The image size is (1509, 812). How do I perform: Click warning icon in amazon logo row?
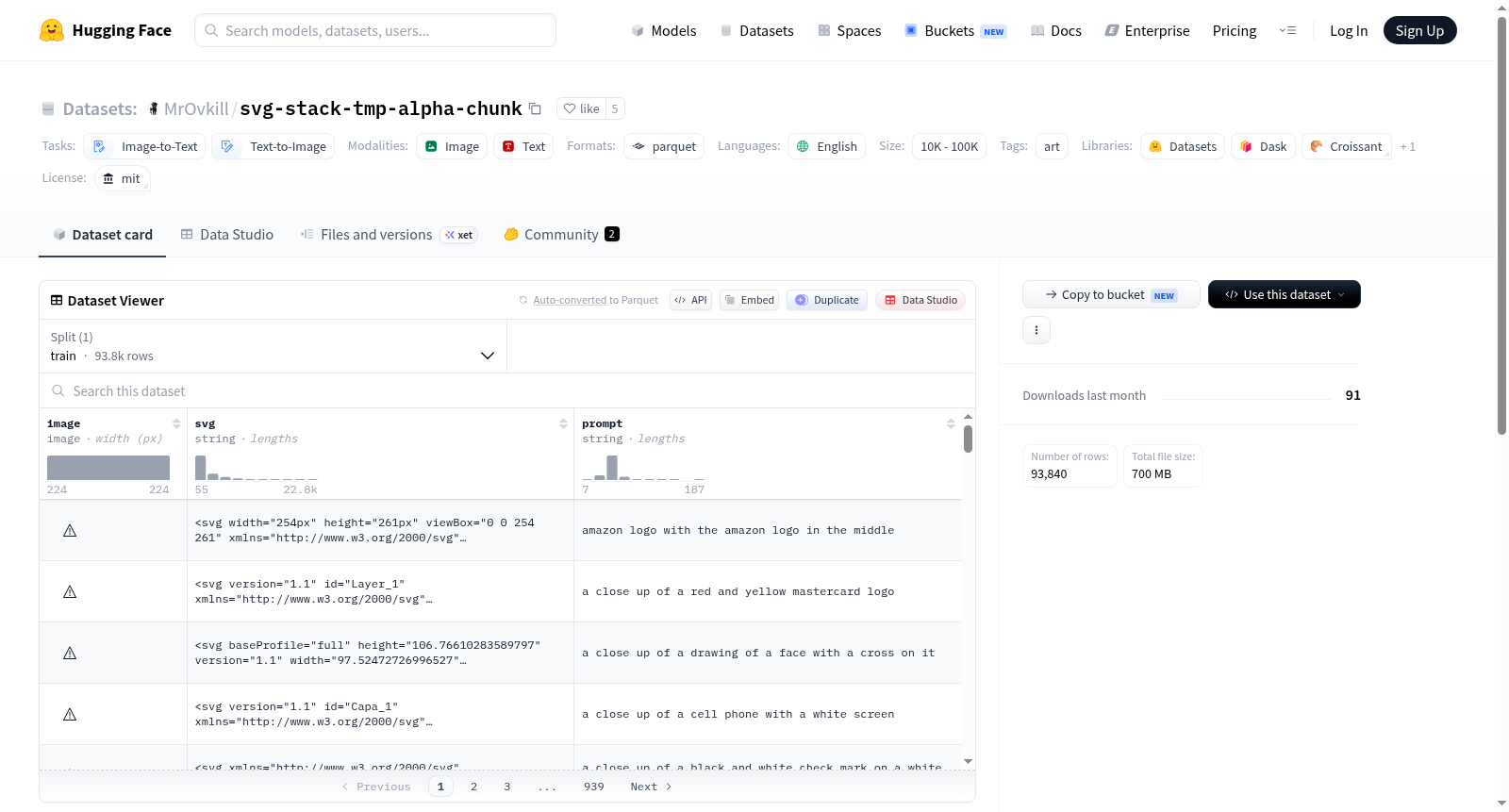coord(70,531)
